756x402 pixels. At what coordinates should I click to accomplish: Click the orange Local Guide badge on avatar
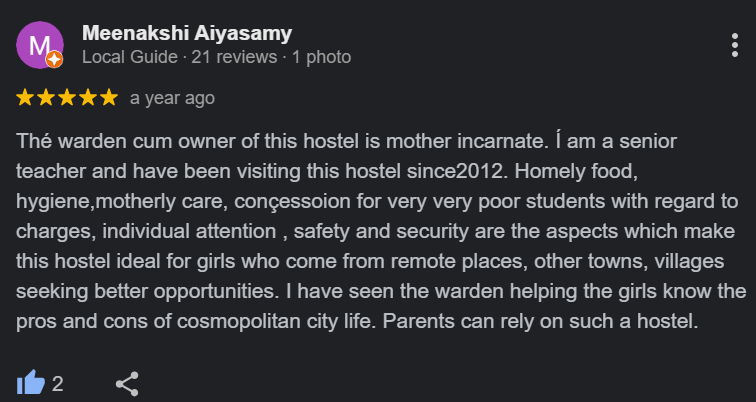point(56,60)
